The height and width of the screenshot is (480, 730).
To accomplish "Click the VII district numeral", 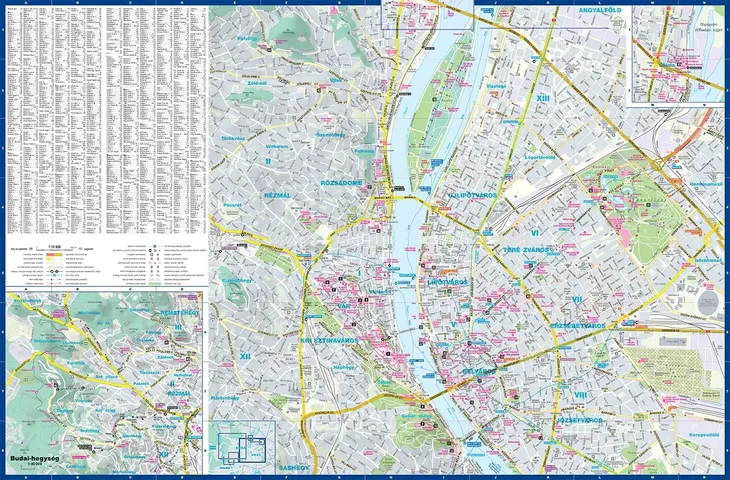I will pos(577,299).
